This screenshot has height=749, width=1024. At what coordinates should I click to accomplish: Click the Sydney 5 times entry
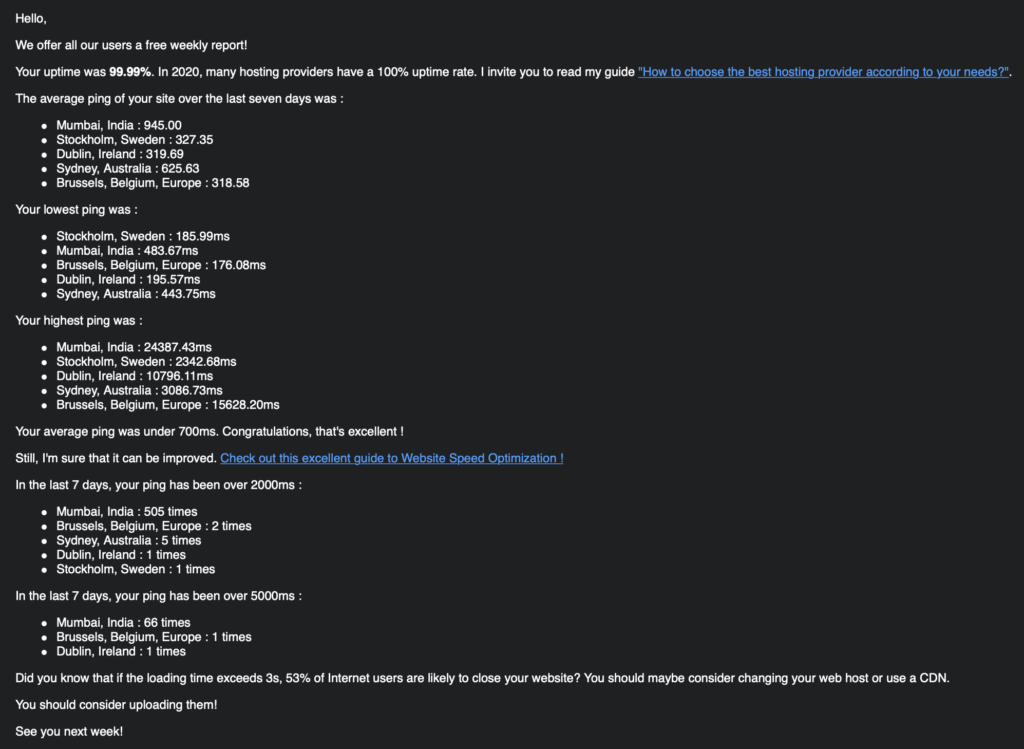(x=129, y=541)
